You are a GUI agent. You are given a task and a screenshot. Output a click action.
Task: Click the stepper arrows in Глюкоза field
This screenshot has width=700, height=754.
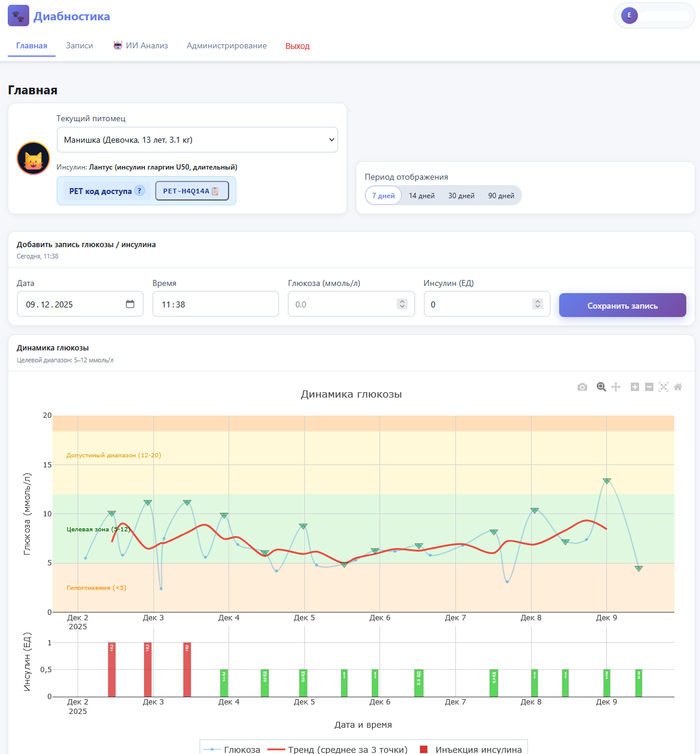click(x=402, y=305)
